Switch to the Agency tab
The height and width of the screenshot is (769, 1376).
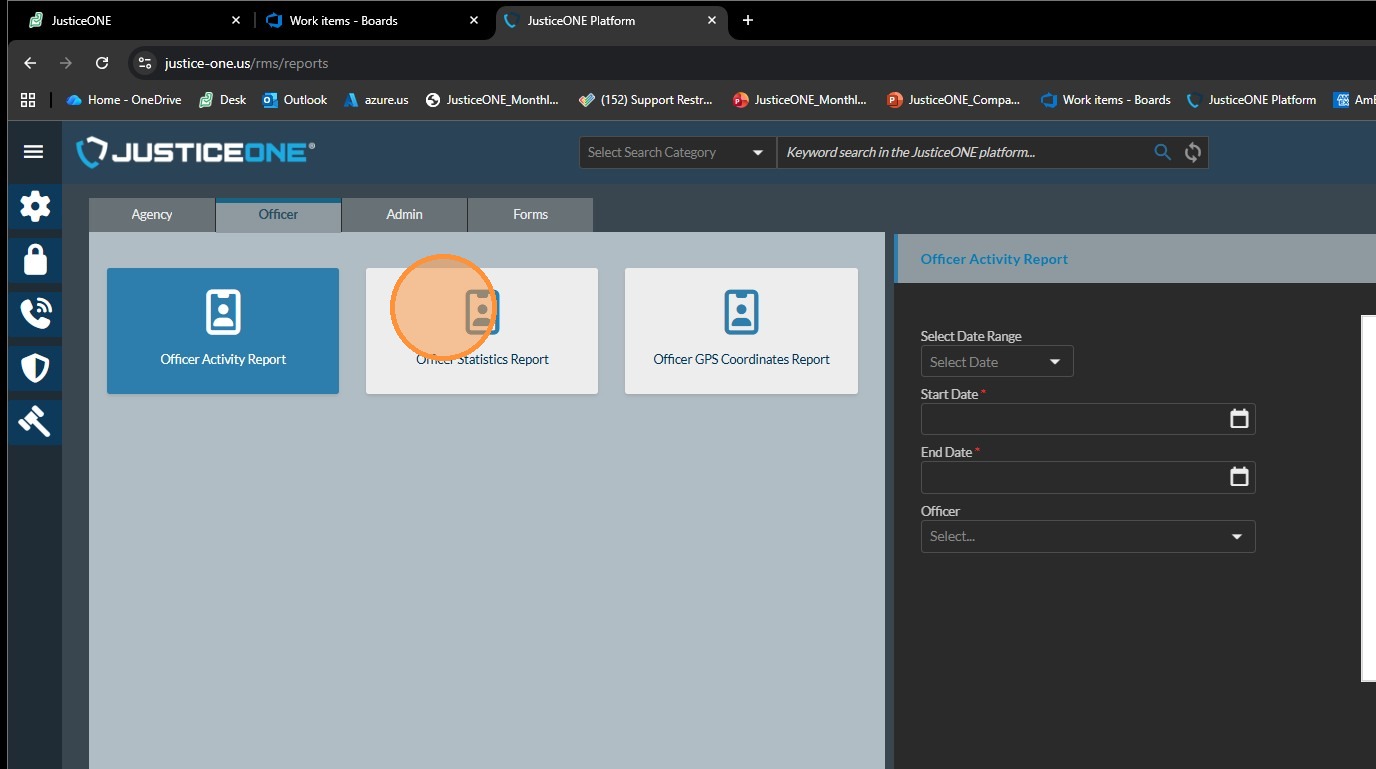(152, 214)
